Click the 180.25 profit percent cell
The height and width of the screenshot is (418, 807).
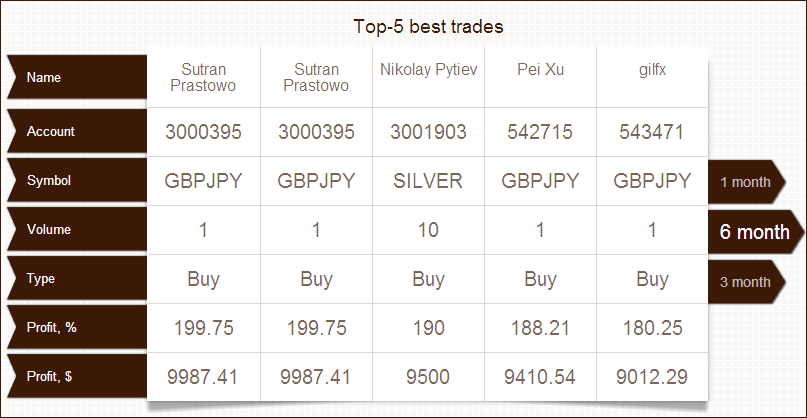point(653,328)
